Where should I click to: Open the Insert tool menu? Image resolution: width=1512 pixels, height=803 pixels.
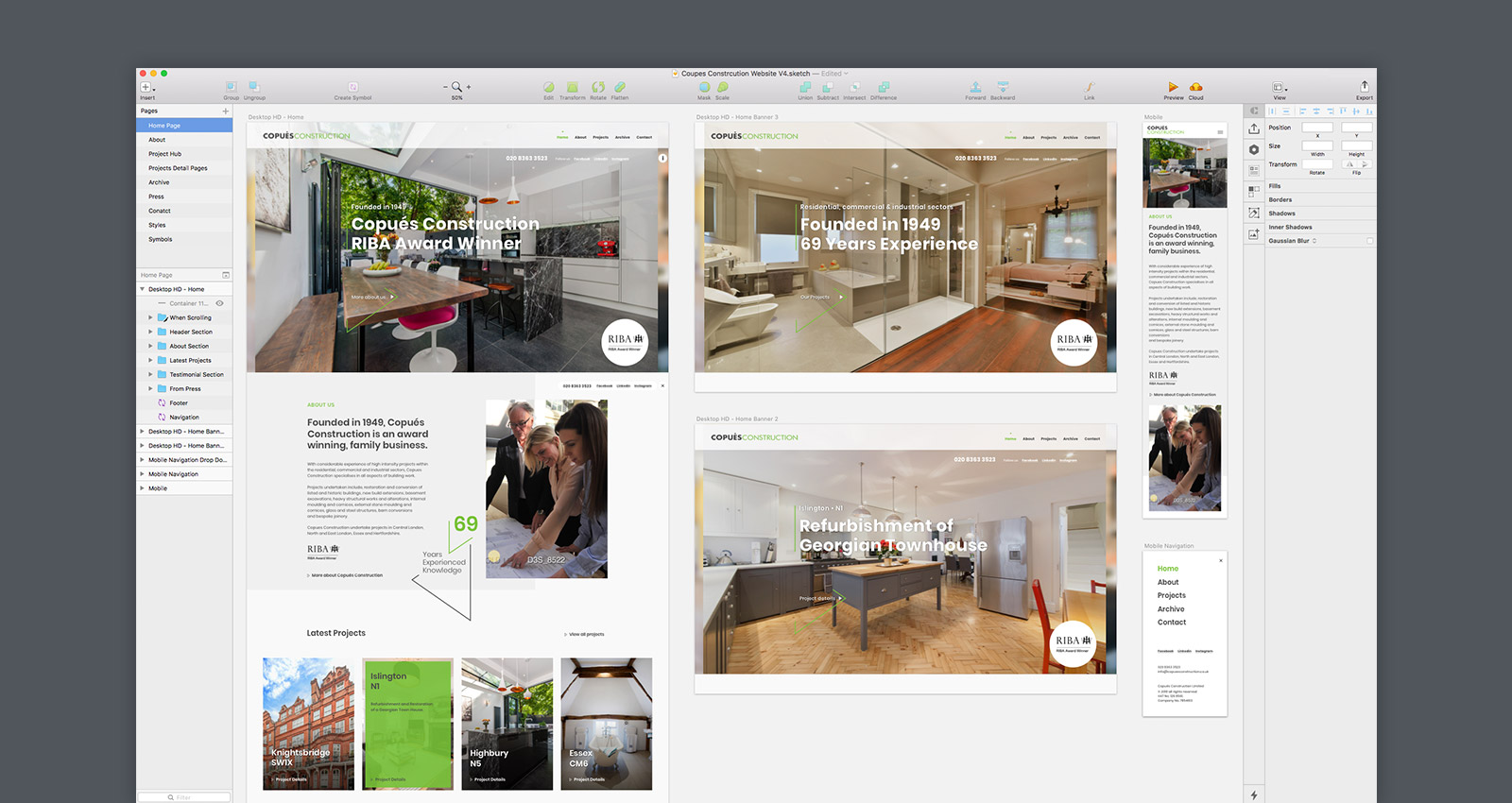click(147, 87)
